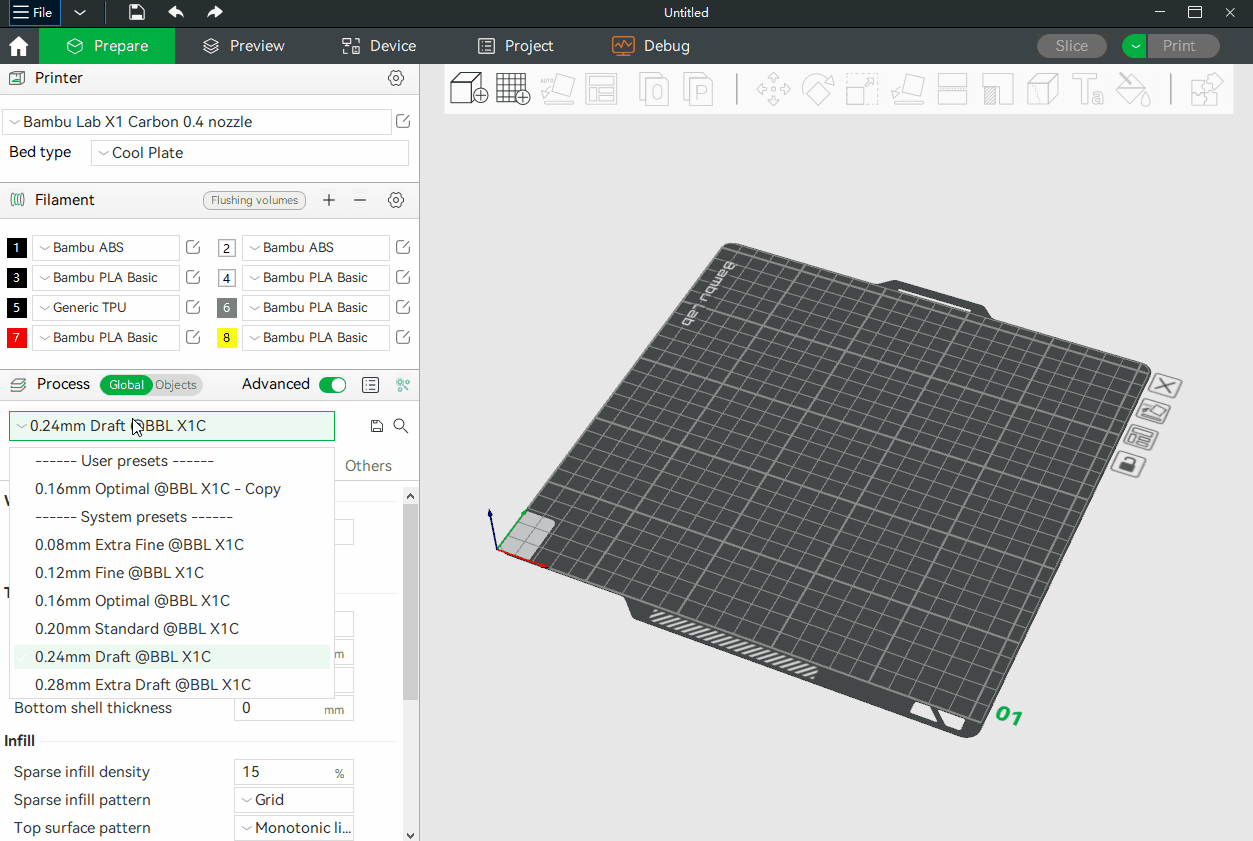
Task: Click the Flushing volumes button
Action: point(254,200)
